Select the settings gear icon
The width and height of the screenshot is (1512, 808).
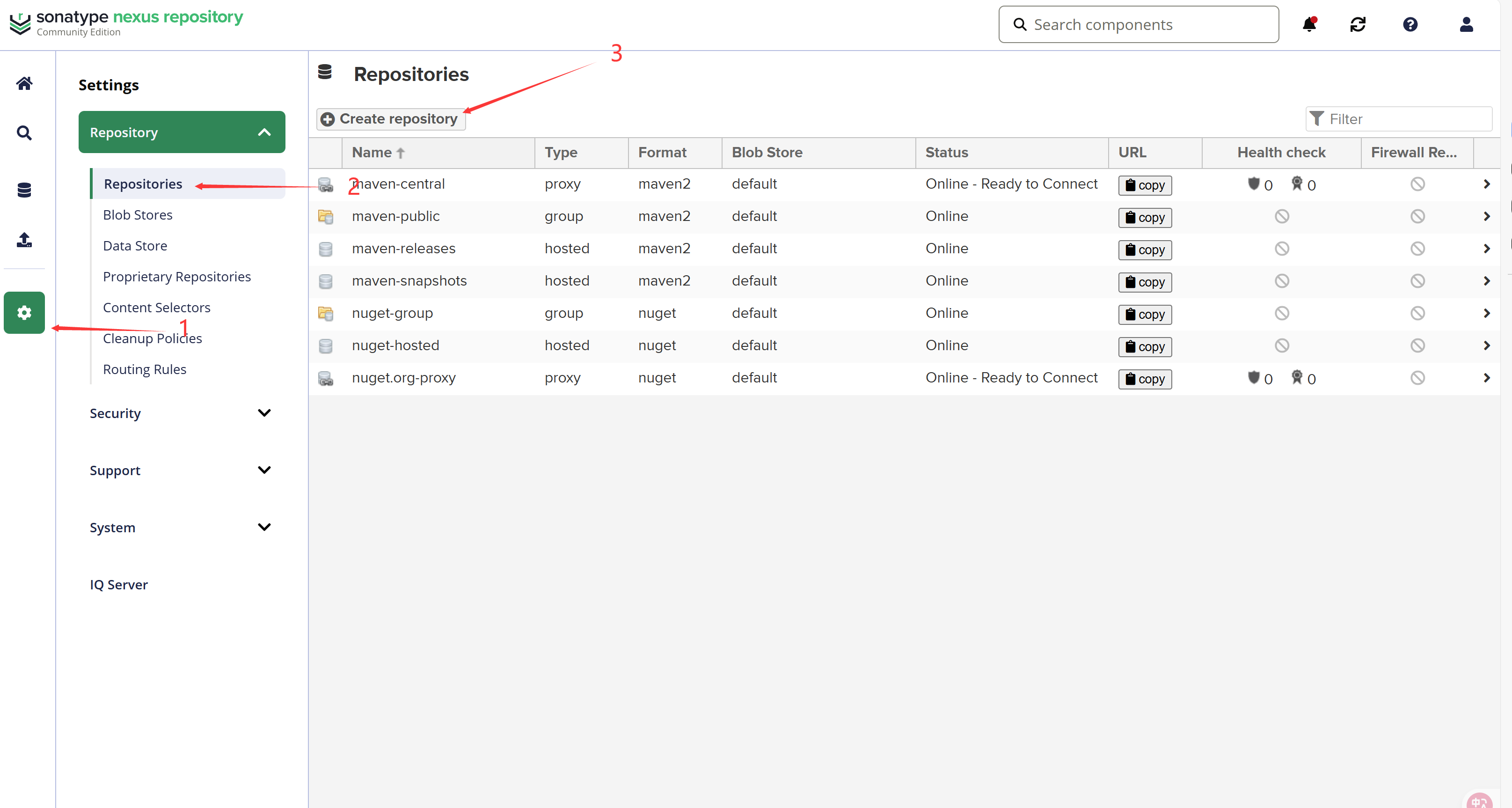click(24, 312)
